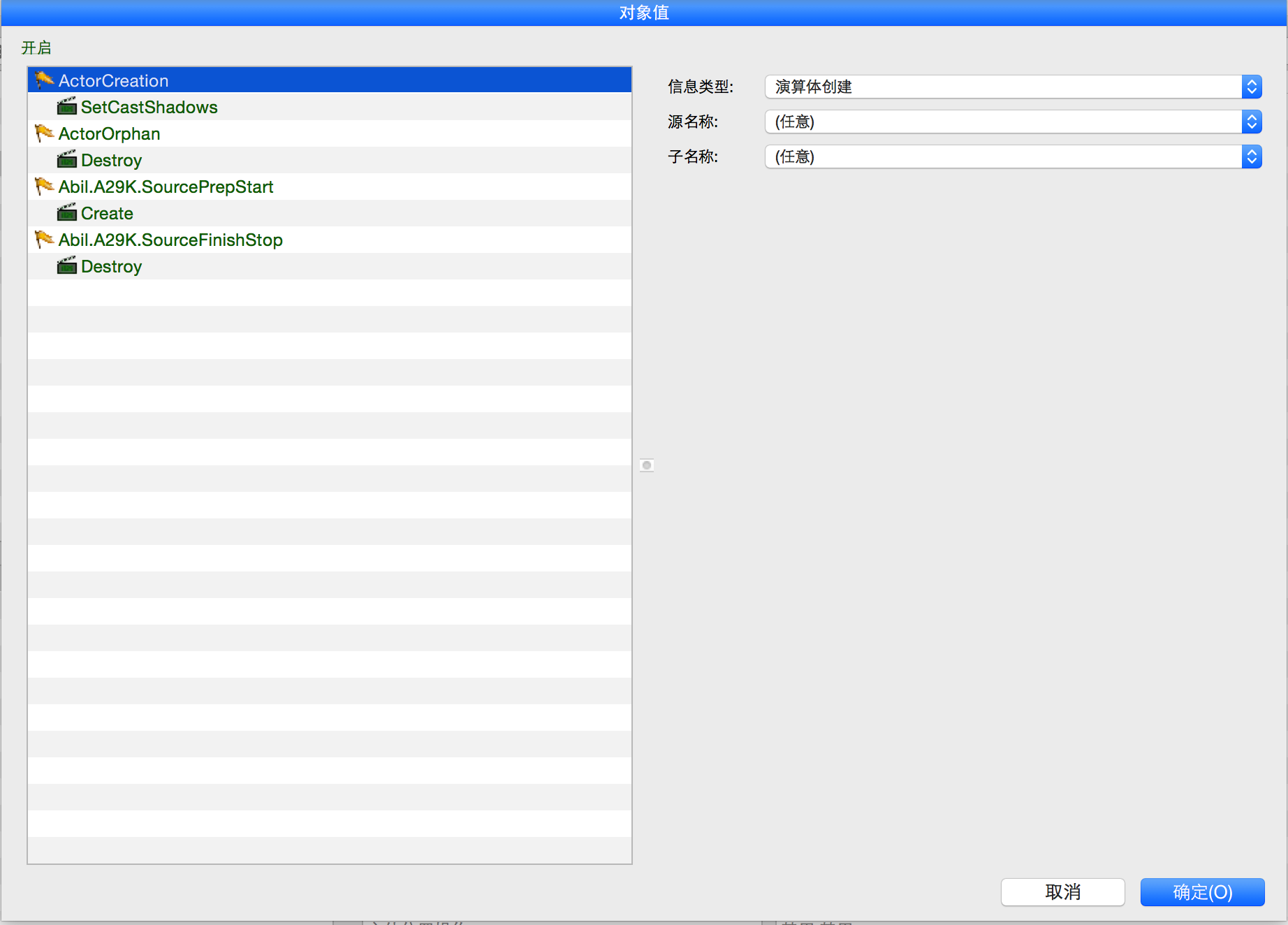This screenshot has height=925, width=1288.
Task: Click the 信息类型 field label
Action: tap(700, 87)
